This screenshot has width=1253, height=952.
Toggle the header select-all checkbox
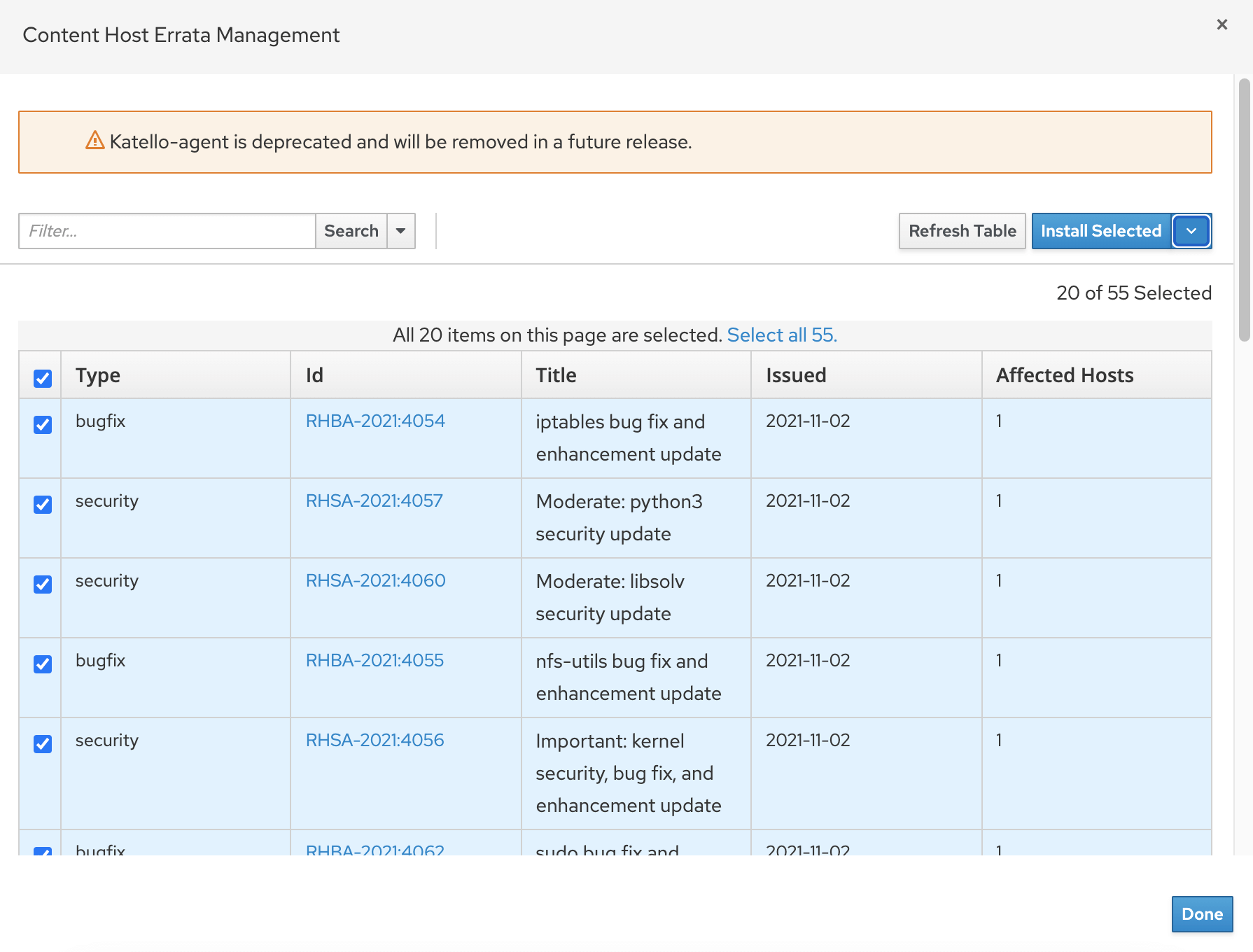click(x=43, y=378)
